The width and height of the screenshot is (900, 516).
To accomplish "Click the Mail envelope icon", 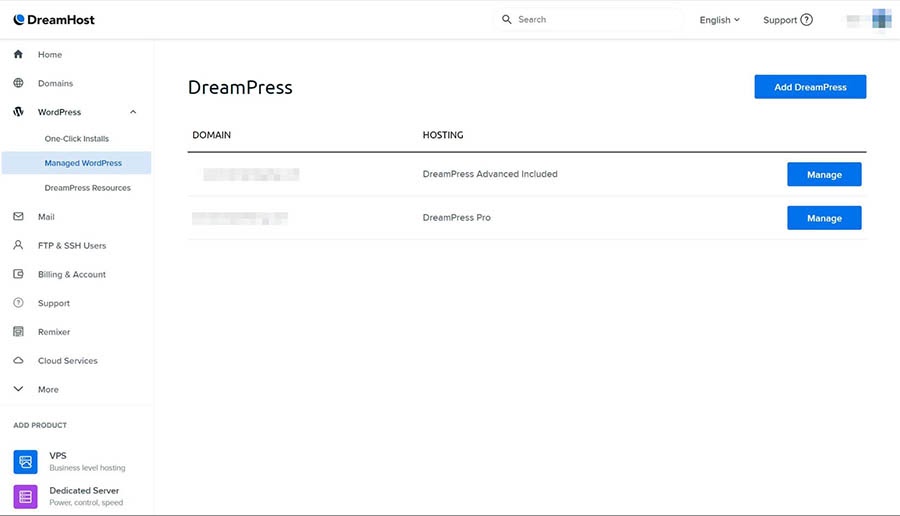I will pyautogui.click(x=18, y=217).
